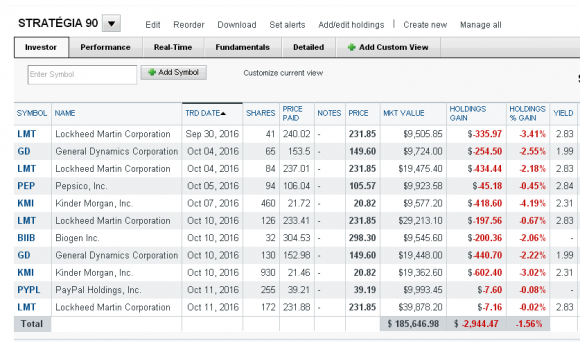Open the Fundamentals tab

(243, 47)
